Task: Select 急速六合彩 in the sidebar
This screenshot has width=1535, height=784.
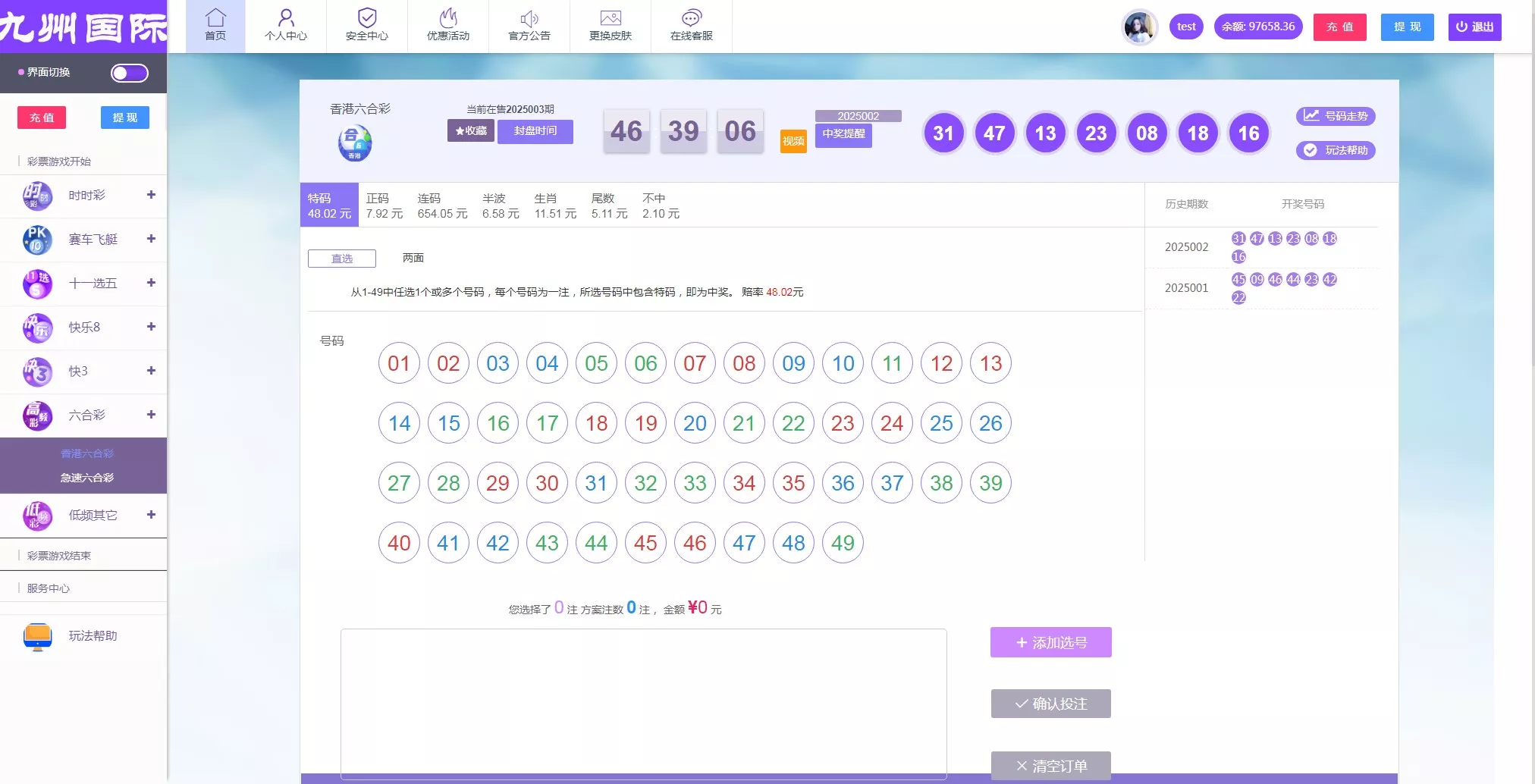Action: [87, 478]
